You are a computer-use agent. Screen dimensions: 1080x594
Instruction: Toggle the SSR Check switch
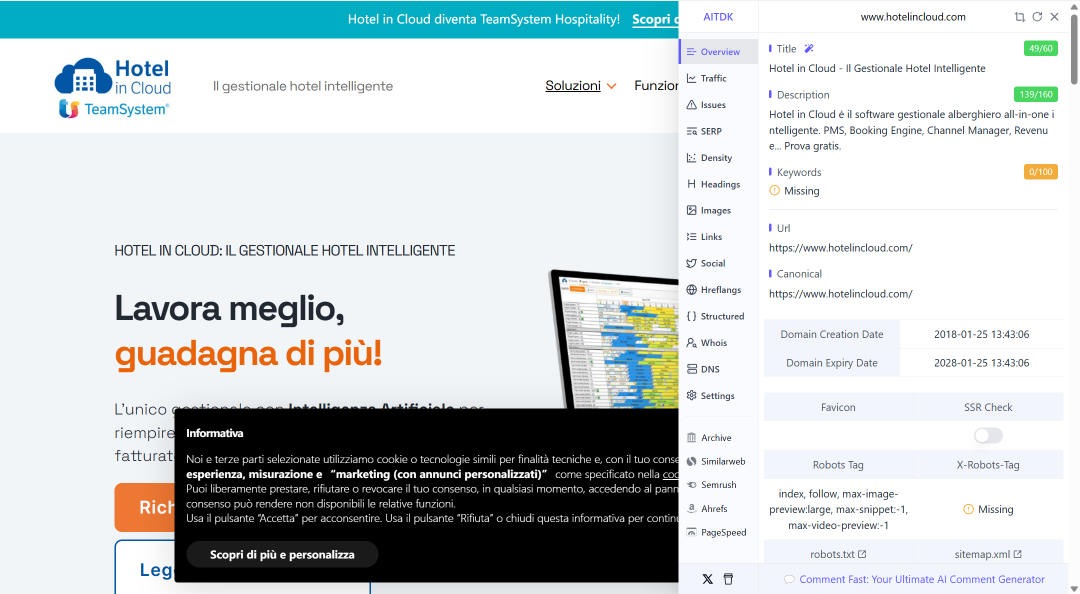988,436
